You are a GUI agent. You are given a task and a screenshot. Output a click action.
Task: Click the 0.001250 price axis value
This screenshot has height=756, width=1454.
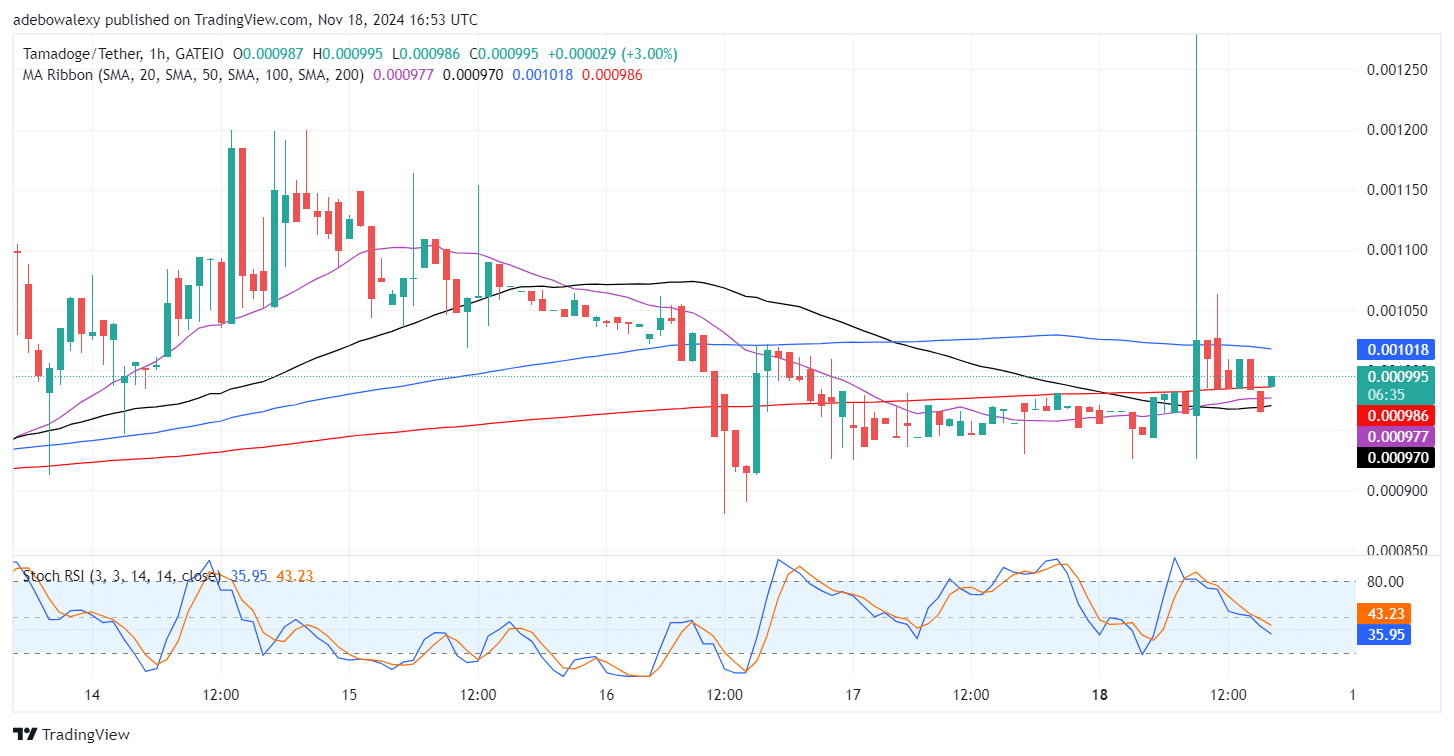[x=1395, y=68]
